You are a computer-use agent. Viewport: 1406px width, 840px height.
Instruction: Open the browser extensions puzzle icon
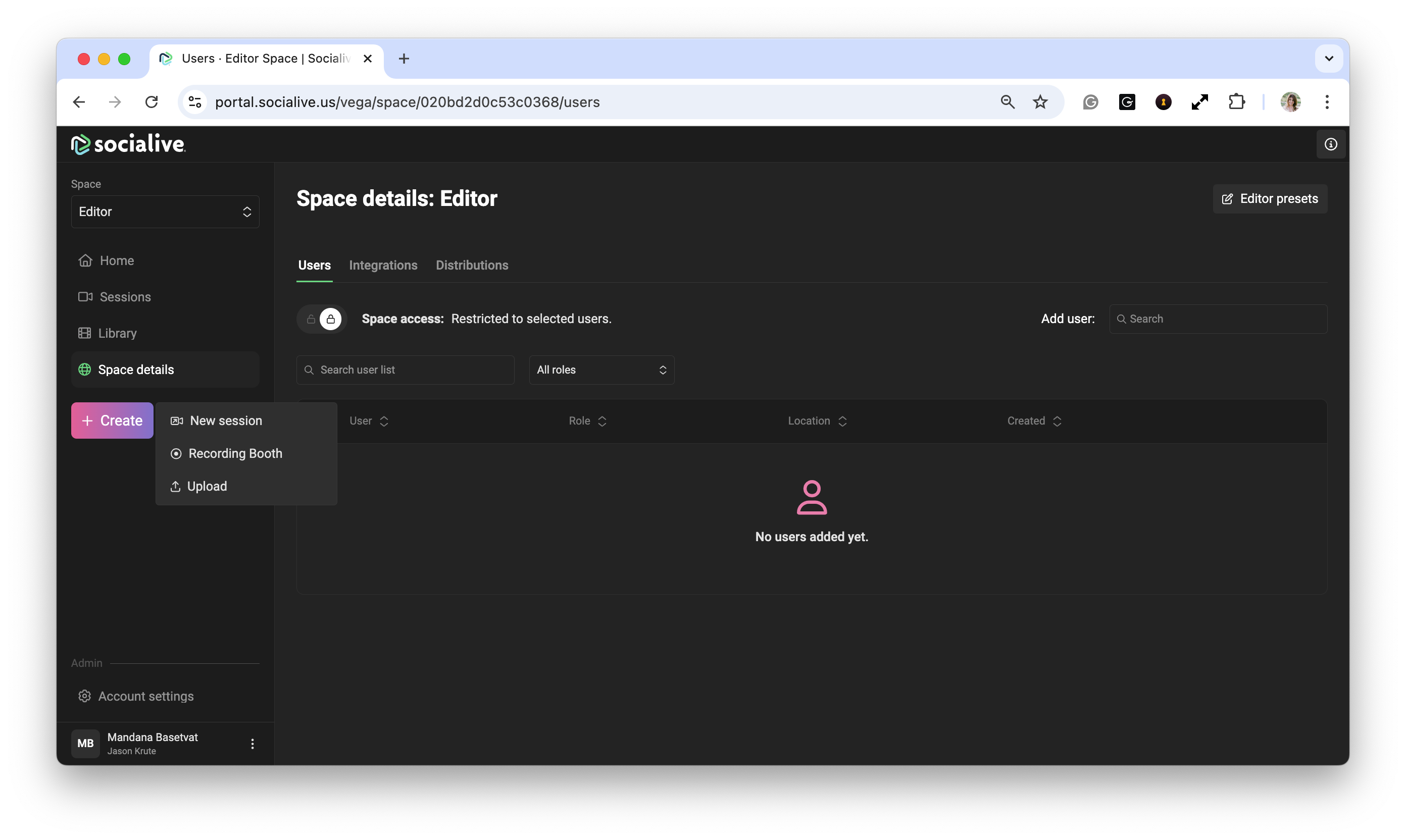(x=1236, y=102)
